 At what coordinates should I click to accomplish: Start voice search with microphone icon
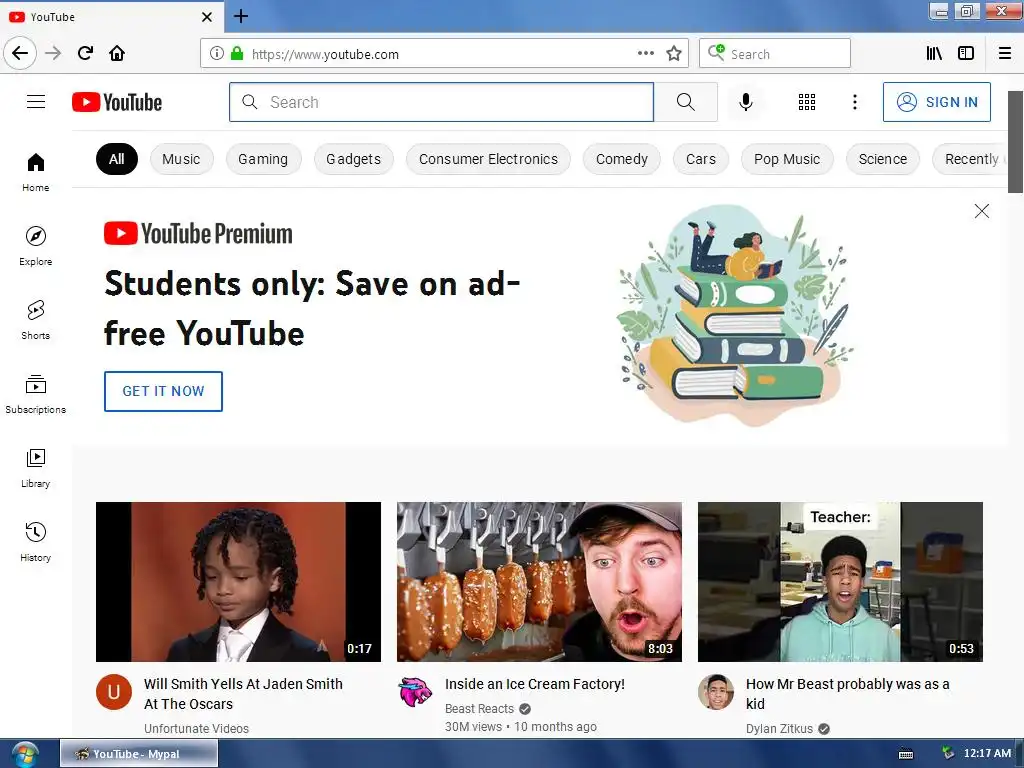click(x=746, y=102)
